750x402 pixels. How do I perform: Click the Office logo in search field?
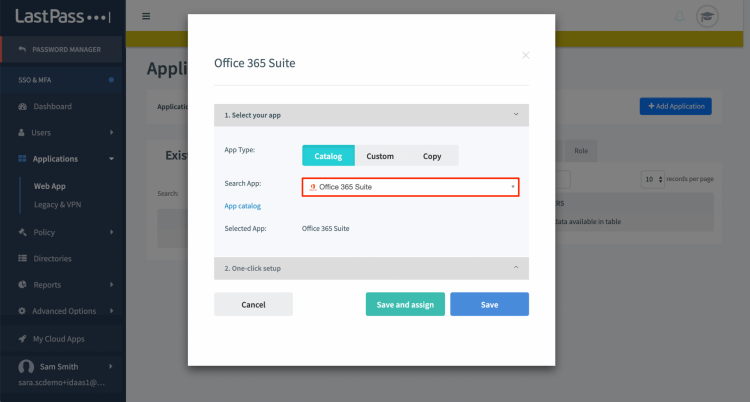coord(313,187)
